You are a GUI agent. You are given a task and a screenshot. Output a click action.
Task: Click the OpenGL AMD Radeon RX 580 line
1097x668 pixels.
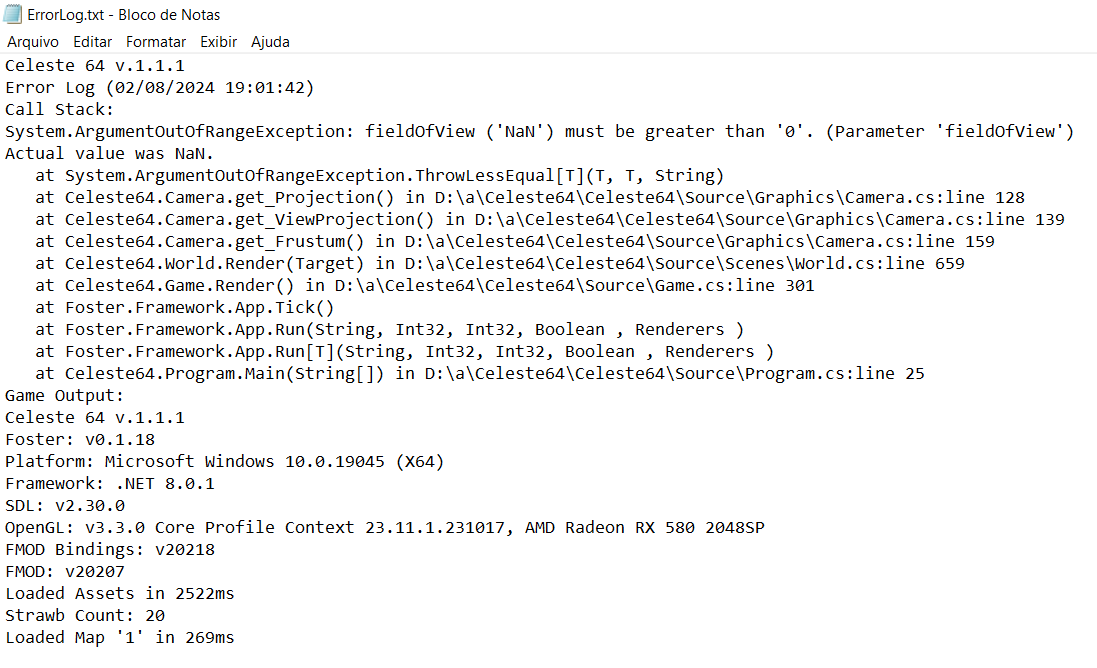click(385, 527)
